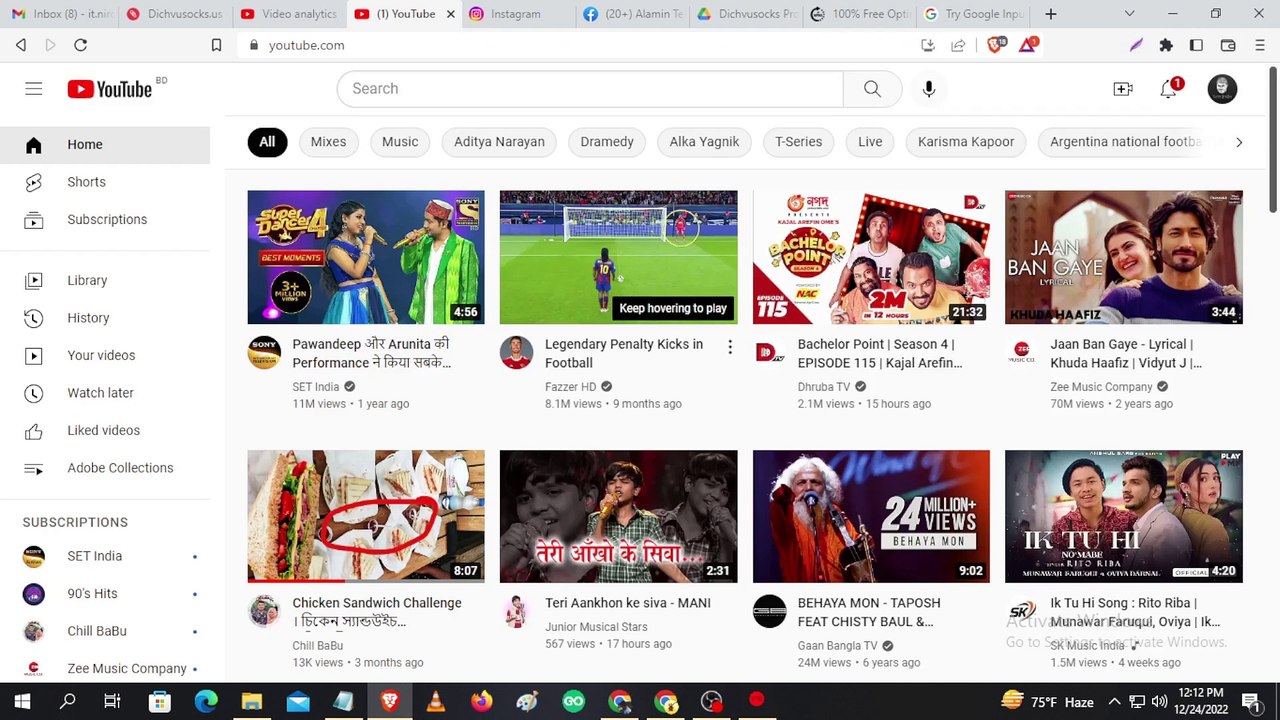Open VLC from the taskbar
The width and height of the screenshot is (1280, 720).
pos(436,702)
